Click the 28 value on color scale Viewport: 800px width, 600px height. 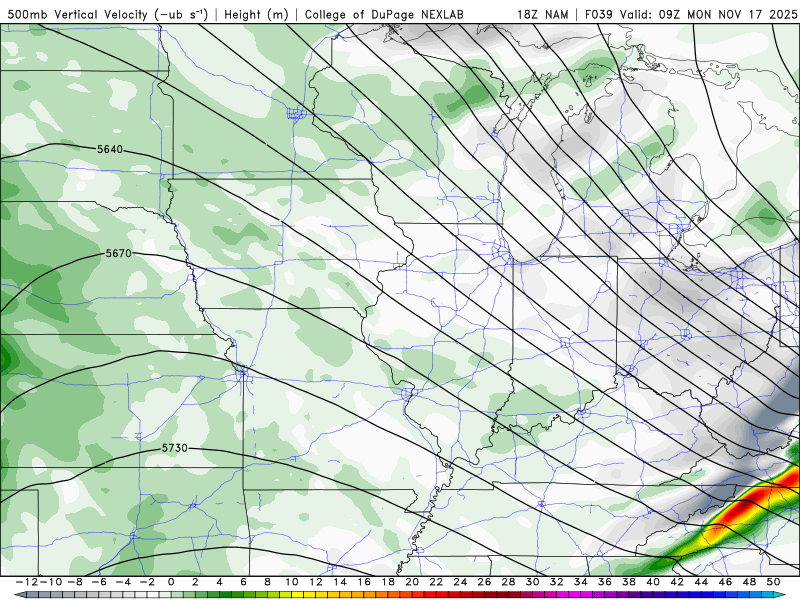[508, 582]
